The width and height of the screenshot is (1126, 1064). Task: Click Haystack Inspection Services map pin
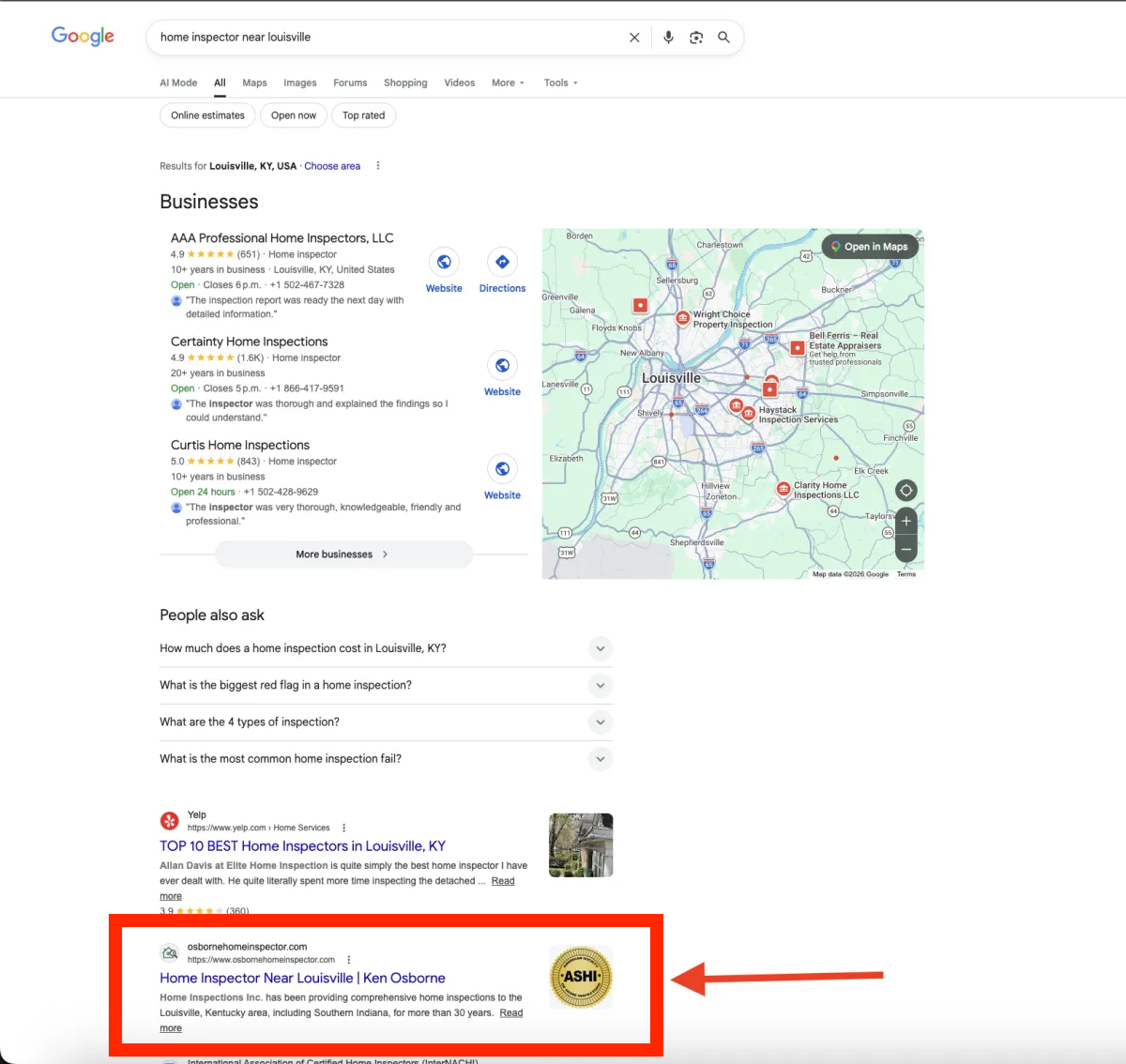pos(748,413)
